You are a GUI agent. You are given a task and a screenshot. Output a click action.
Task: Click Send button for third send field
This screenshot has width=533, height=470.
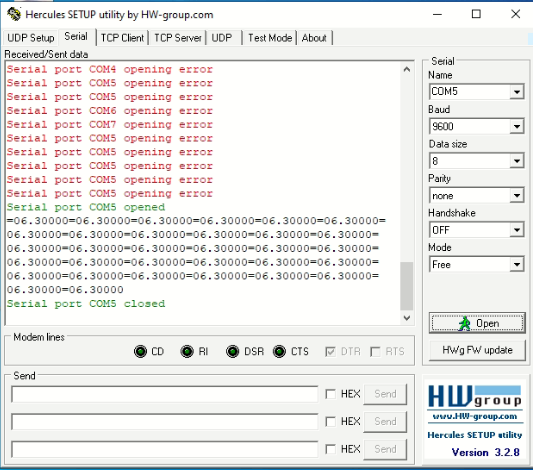coord(385,449)
